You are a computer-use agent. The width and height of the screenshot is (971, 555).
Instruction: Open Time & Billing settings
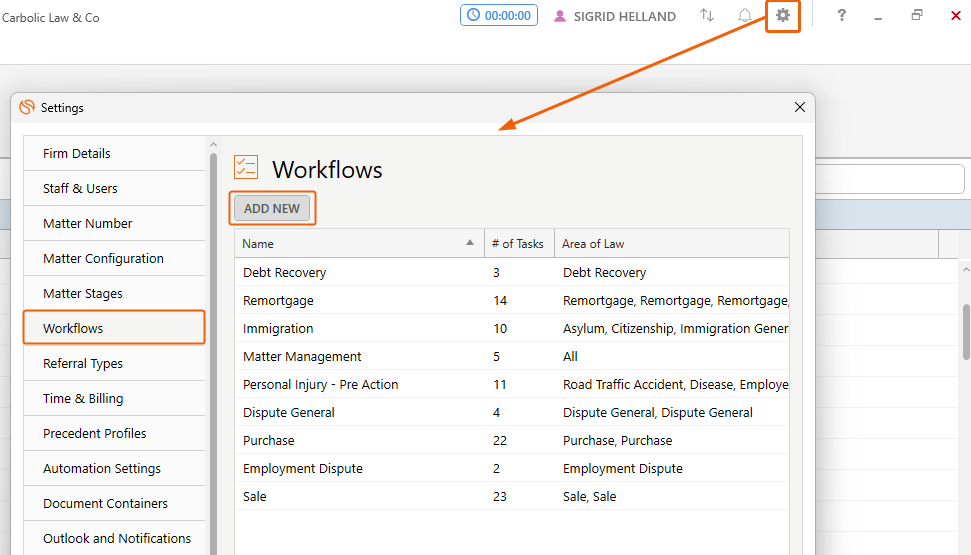[114, 398]
